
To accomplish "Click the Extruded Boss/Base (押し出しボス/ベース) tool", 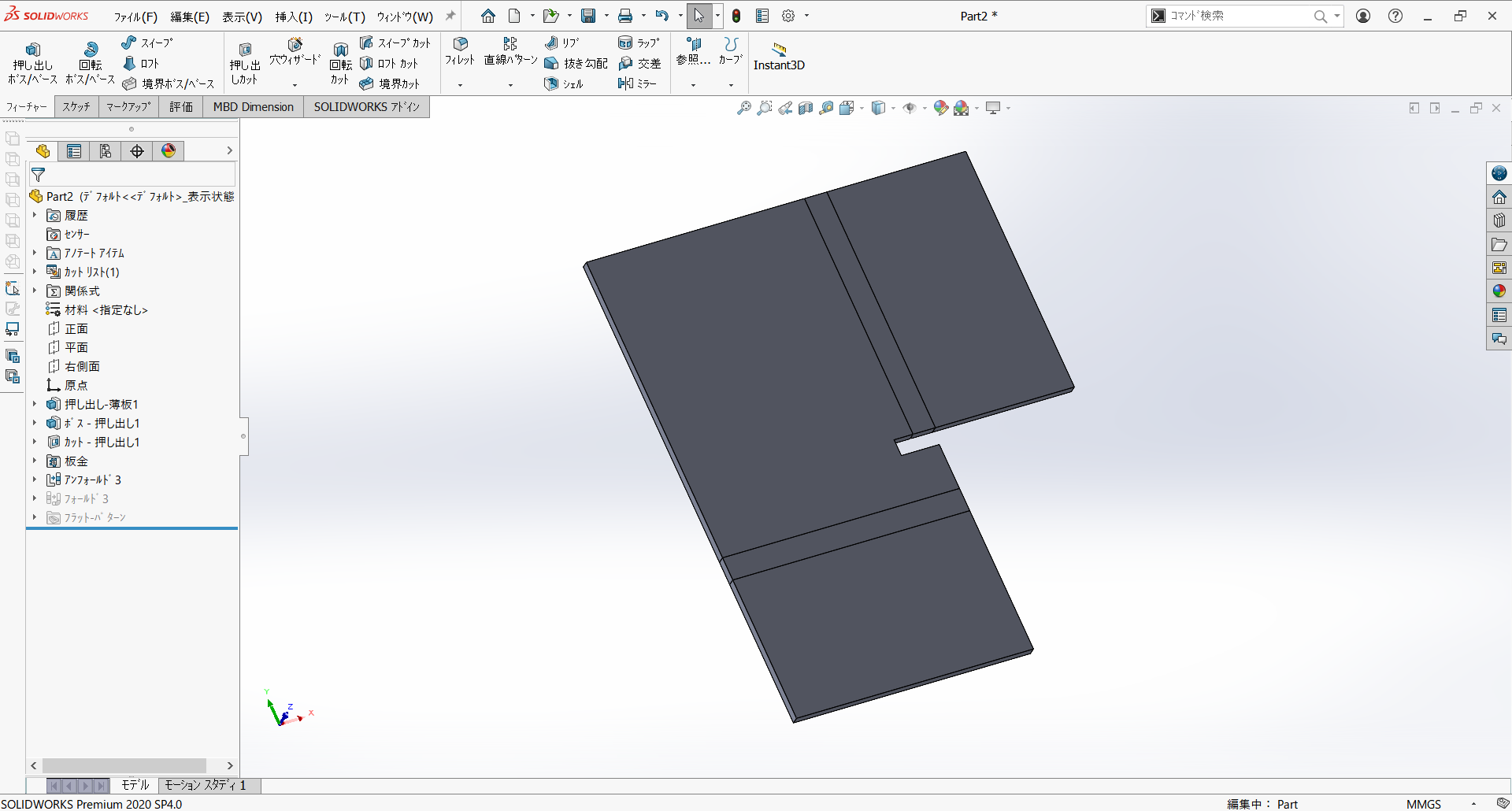I will [x=32, y=63].
